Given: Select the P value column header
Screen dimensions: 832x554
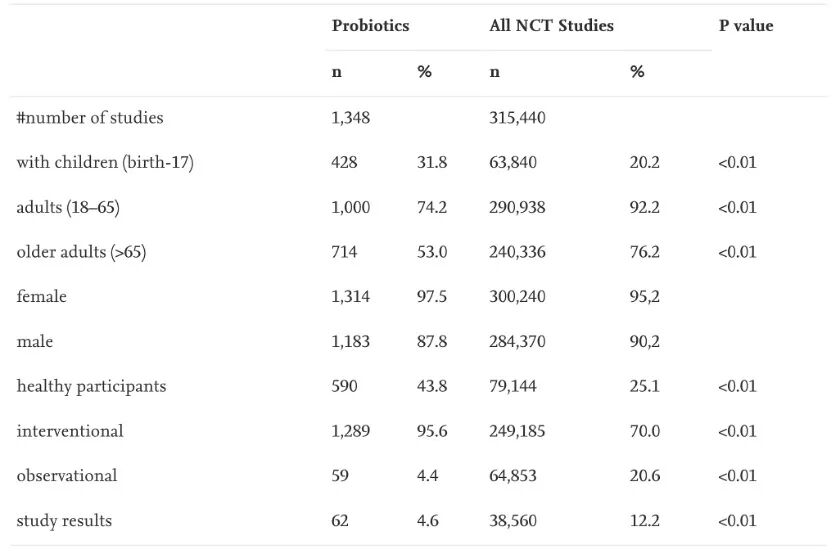Looking at the screenshot, I should (745, 26).
